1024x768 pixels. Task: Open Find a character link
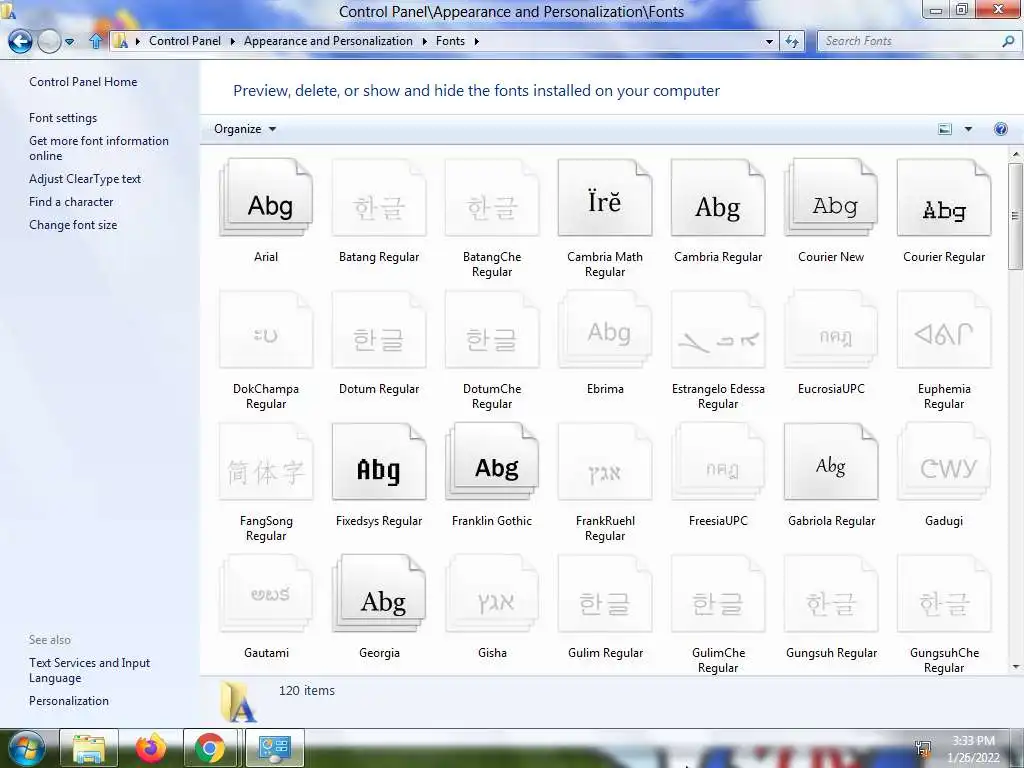coord(71,202)
